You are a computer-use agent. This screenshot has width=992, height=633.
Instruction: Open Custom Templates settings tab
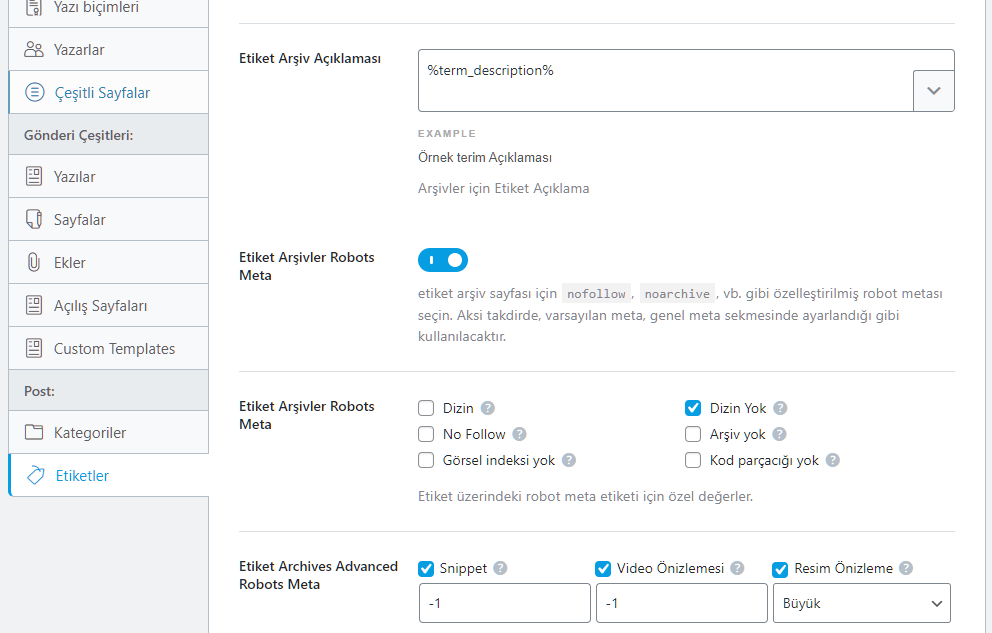(x=108, y=348)
